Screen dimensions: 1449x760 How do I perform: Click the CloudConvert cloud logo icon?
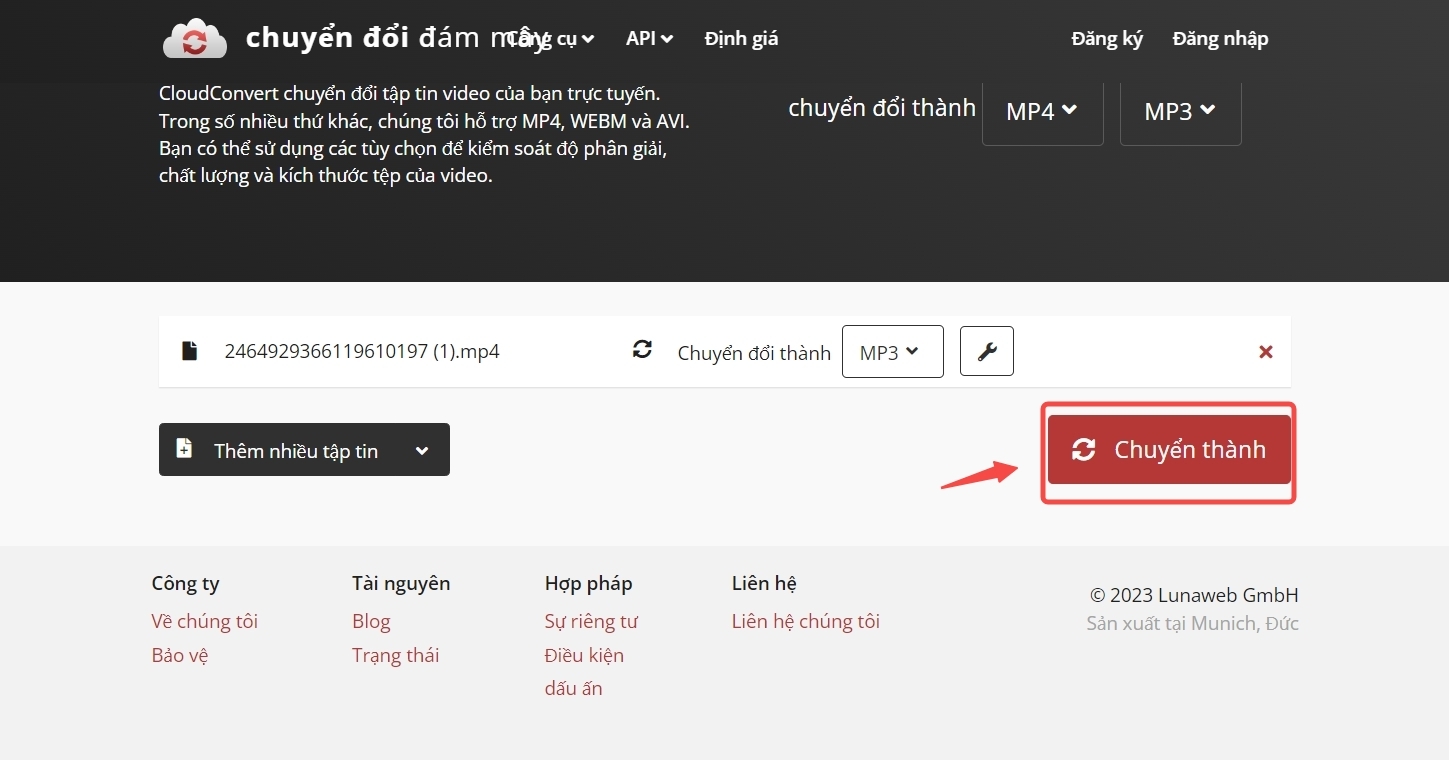point(194,38)
